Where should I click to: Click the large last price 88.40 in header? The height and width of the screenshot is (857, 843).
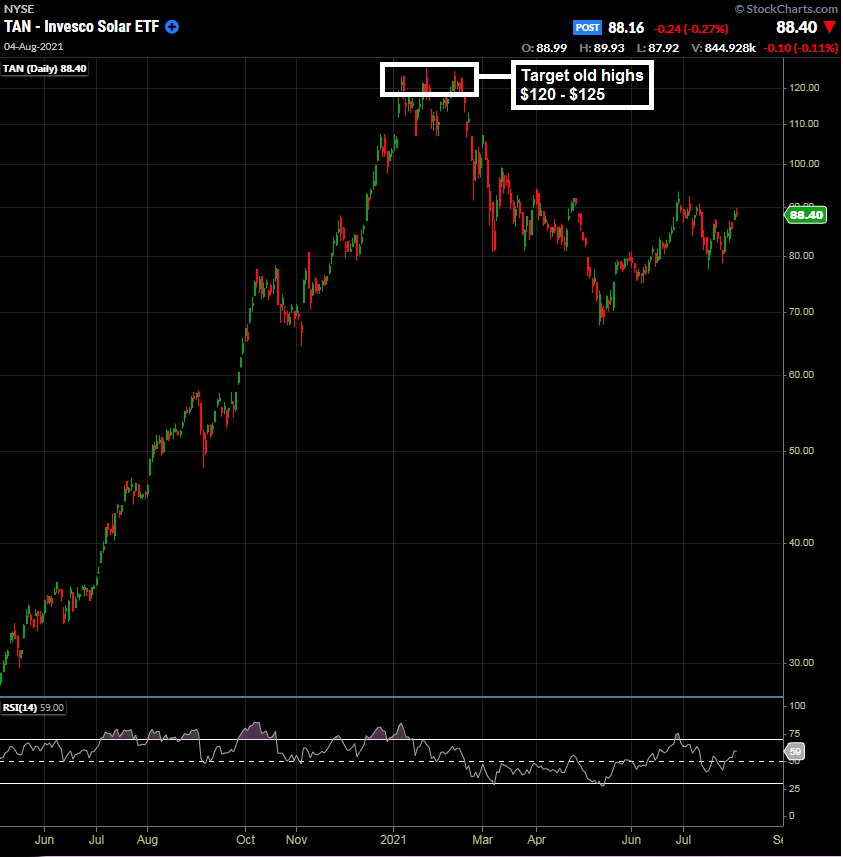pos(797,27)
